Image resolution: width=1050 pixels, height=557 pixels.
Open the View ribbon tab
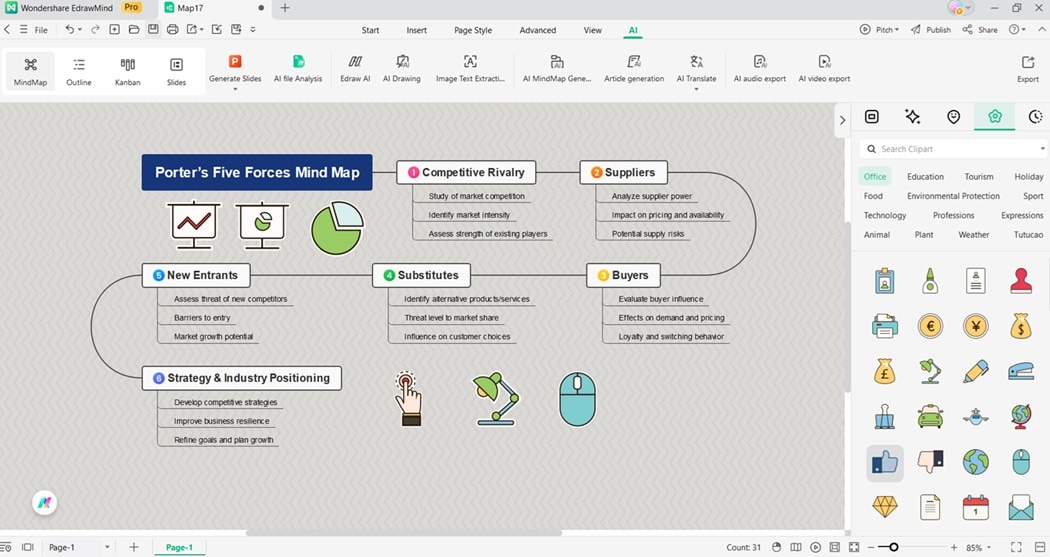coord(593,30)
